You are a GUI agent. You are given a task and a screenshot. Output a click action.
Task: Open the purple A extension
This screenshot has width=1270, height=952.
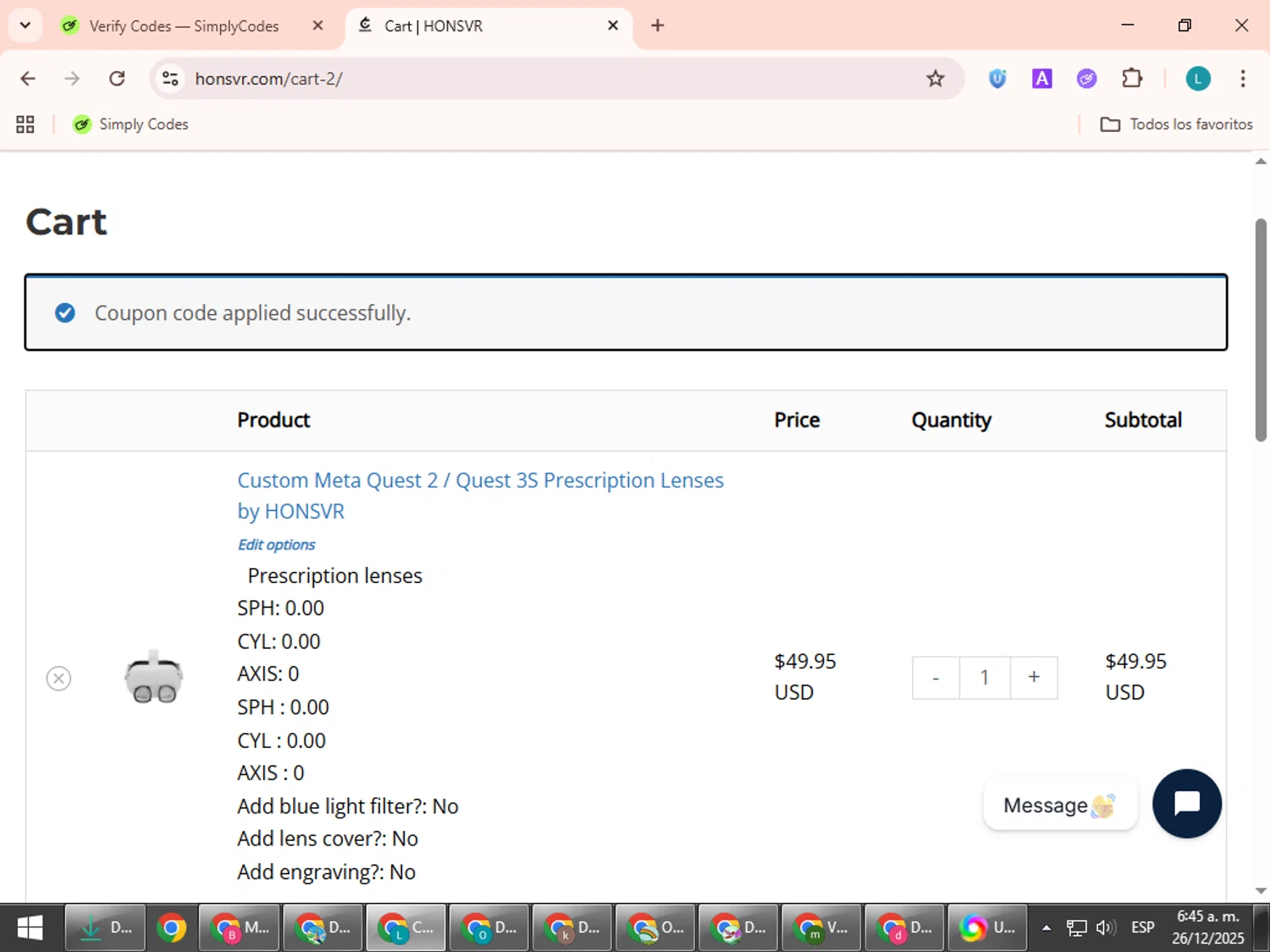tap(1041, 79)
